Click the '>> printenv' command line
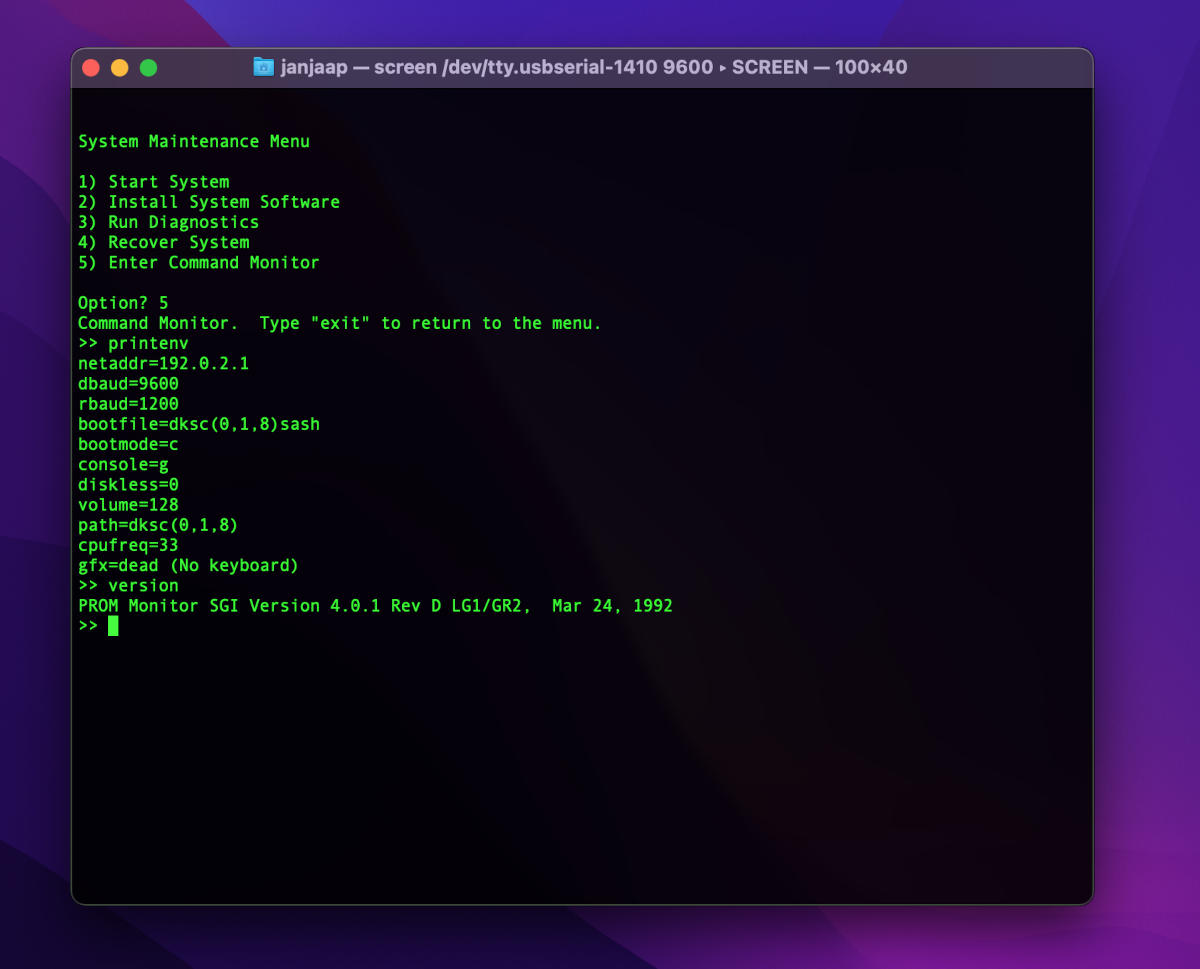 [x=133, y=343]
